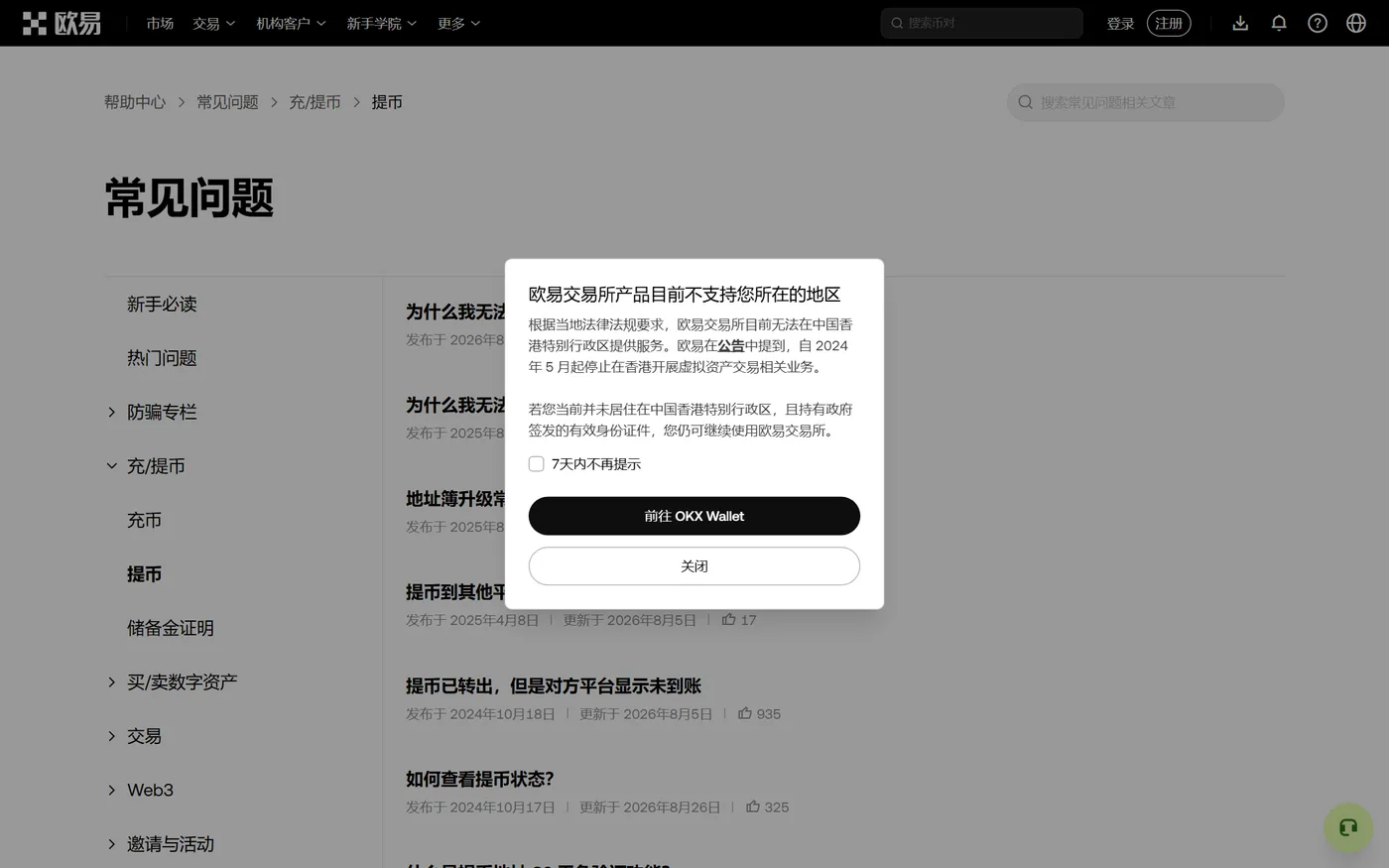Image resolution: width=1389 pixels, height=868 pixels.
Task: Expand the Web3 sidebar section
Action: [112, 790]
